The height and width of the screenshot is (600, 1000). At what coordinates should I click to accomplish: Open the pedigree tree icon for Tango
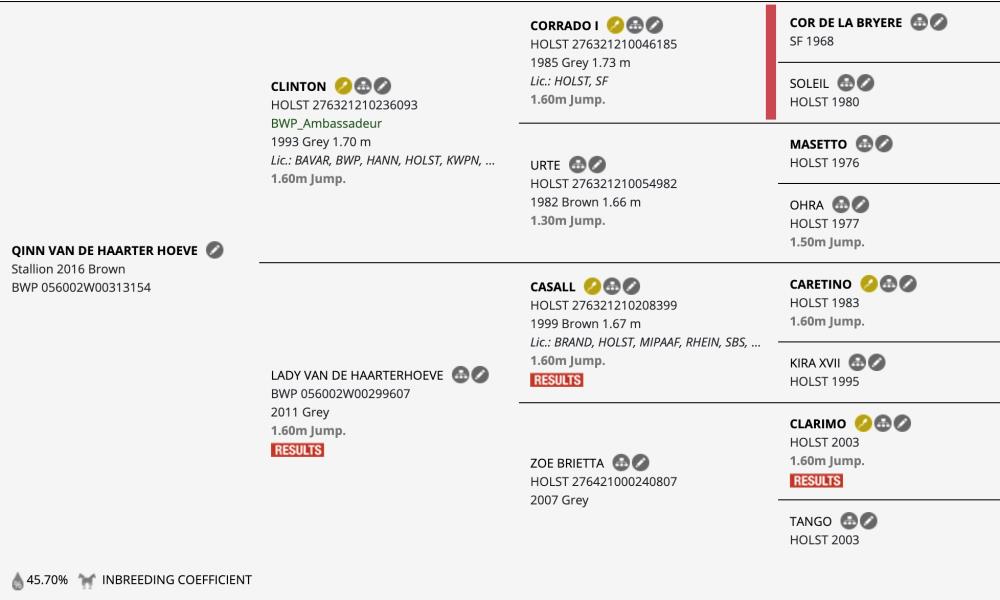[849, 521]
